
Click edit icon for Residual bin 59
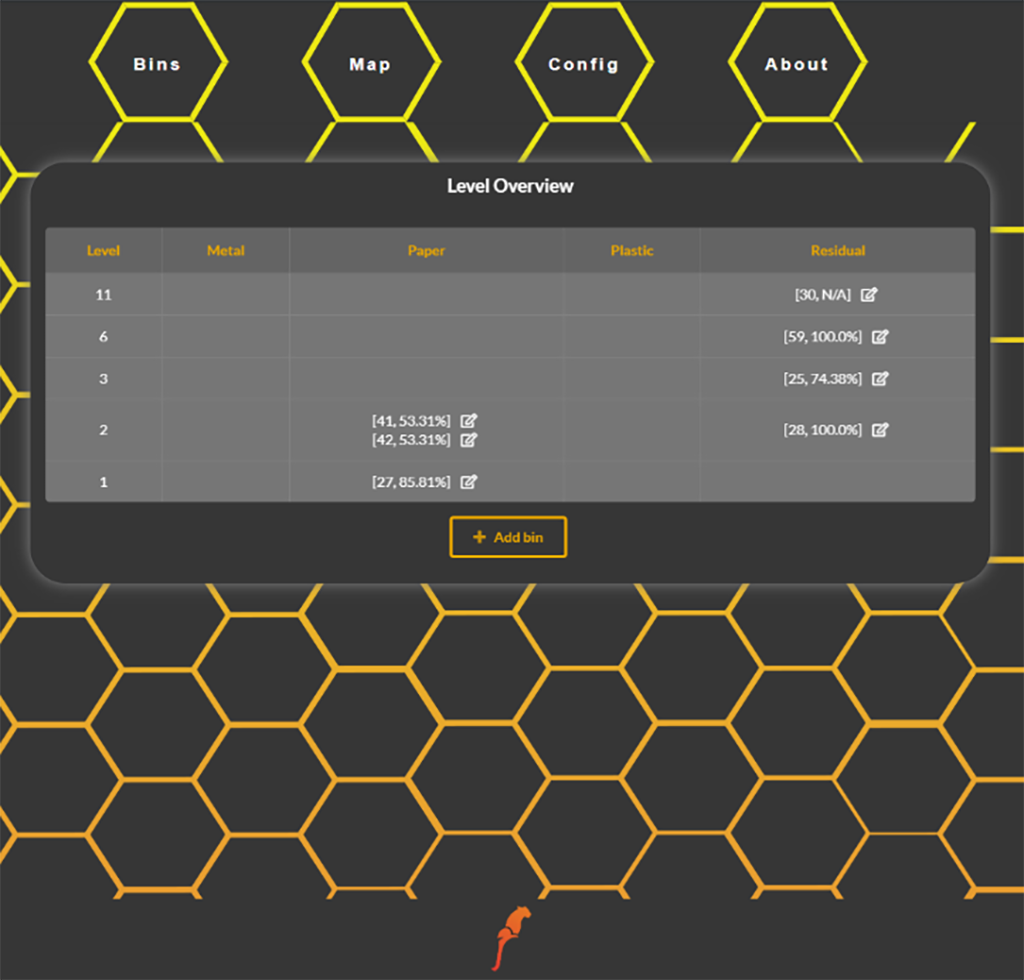pyautogui.click(x=880, y=337)
